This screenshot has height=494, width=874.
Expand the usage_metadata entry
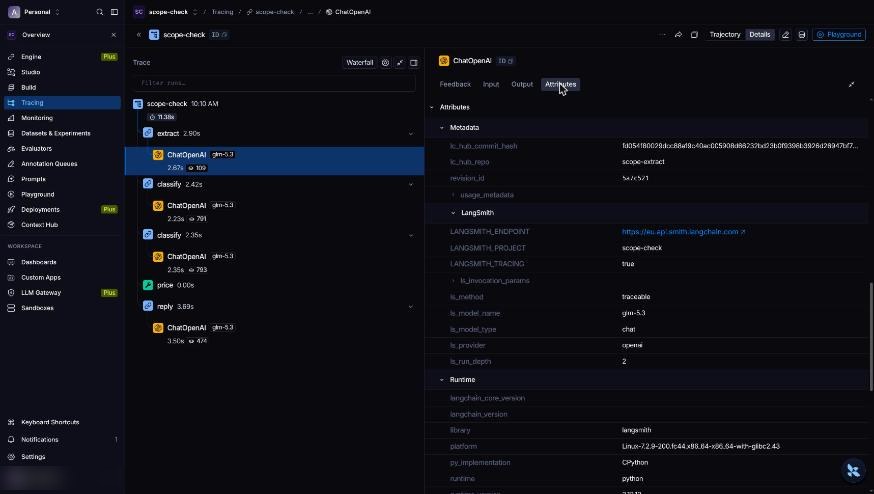(x=453, y=195)
